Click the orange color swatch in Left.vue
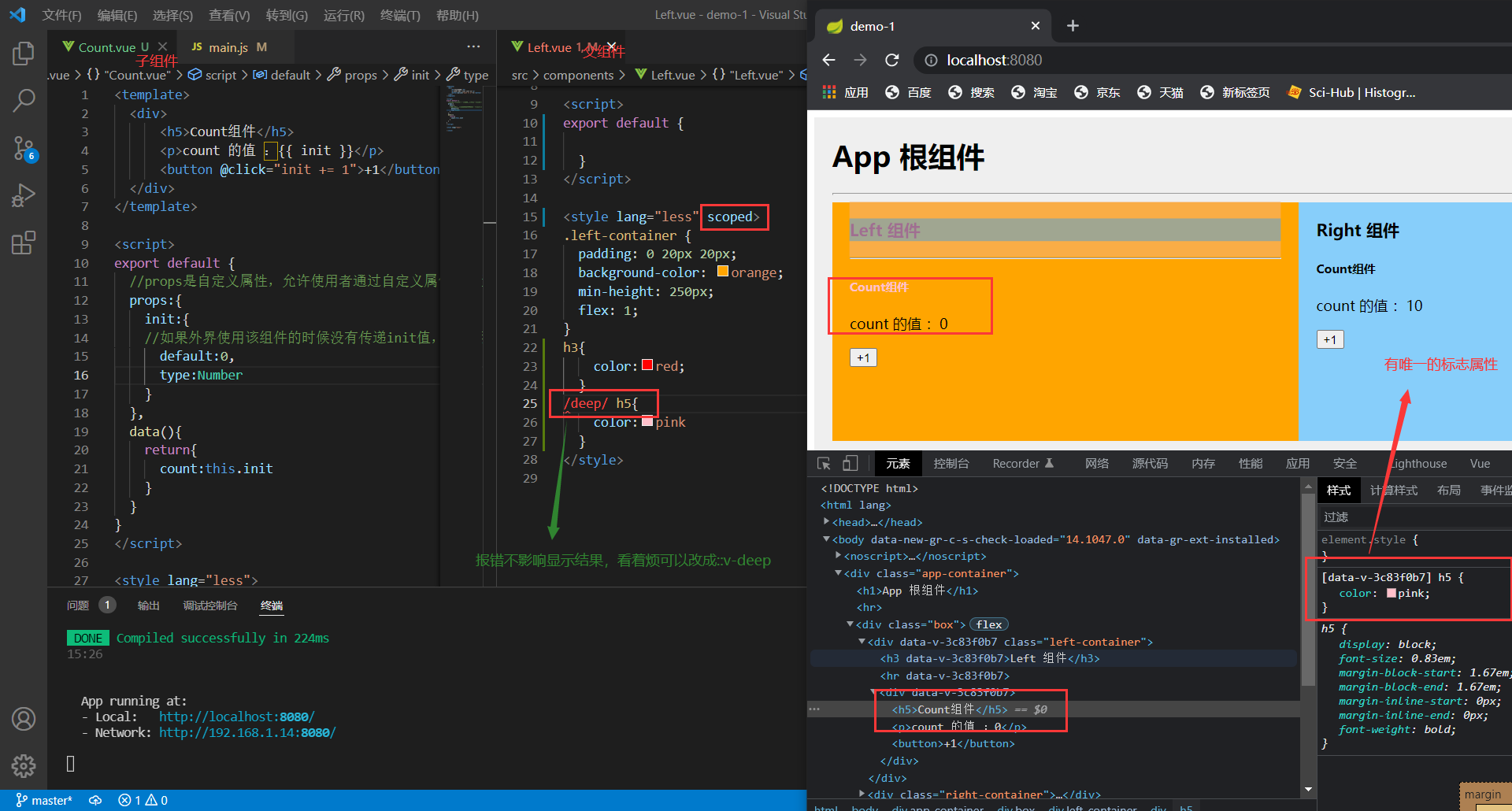The image size is (1512, 811). coord(723,272)
